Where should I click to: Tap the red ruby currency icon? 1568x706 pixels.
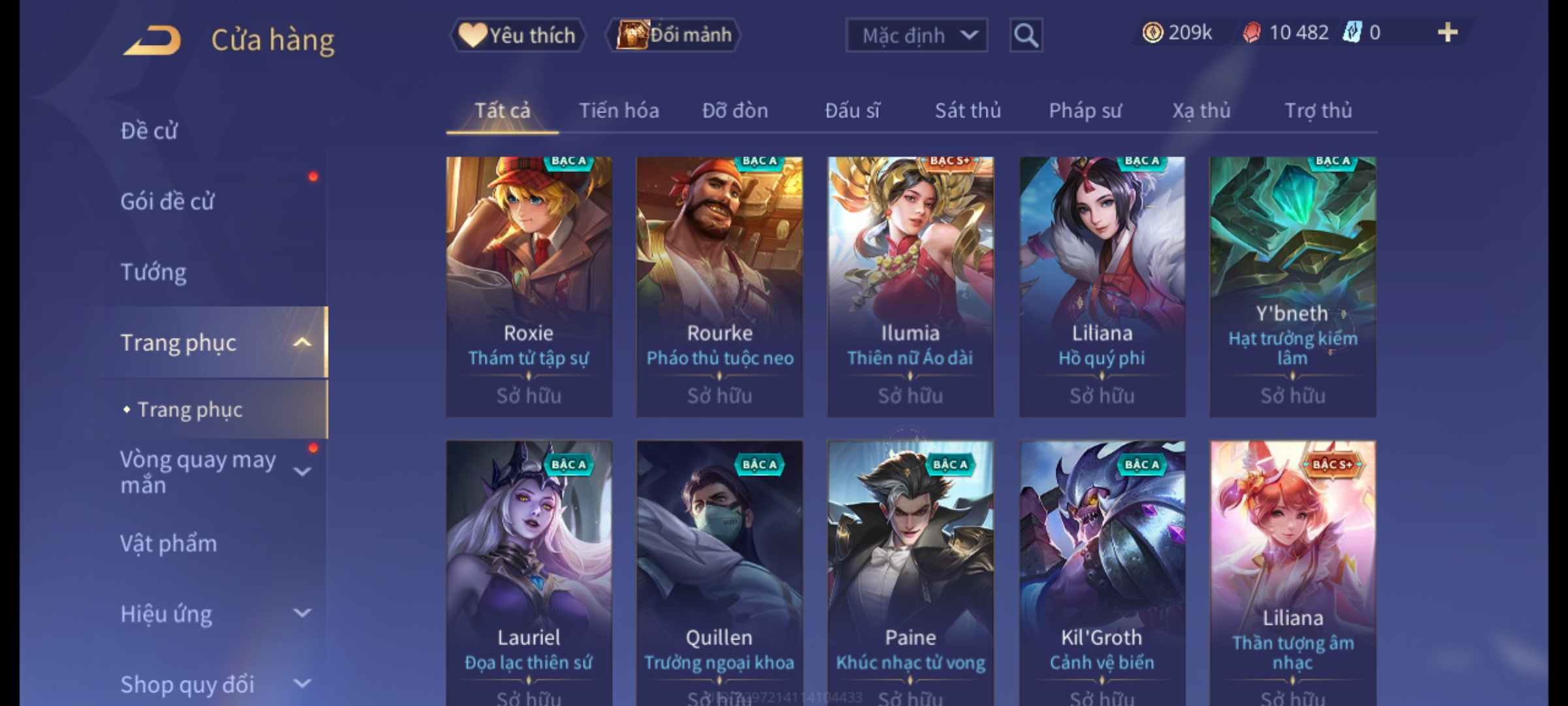(x=1251, y=33)
